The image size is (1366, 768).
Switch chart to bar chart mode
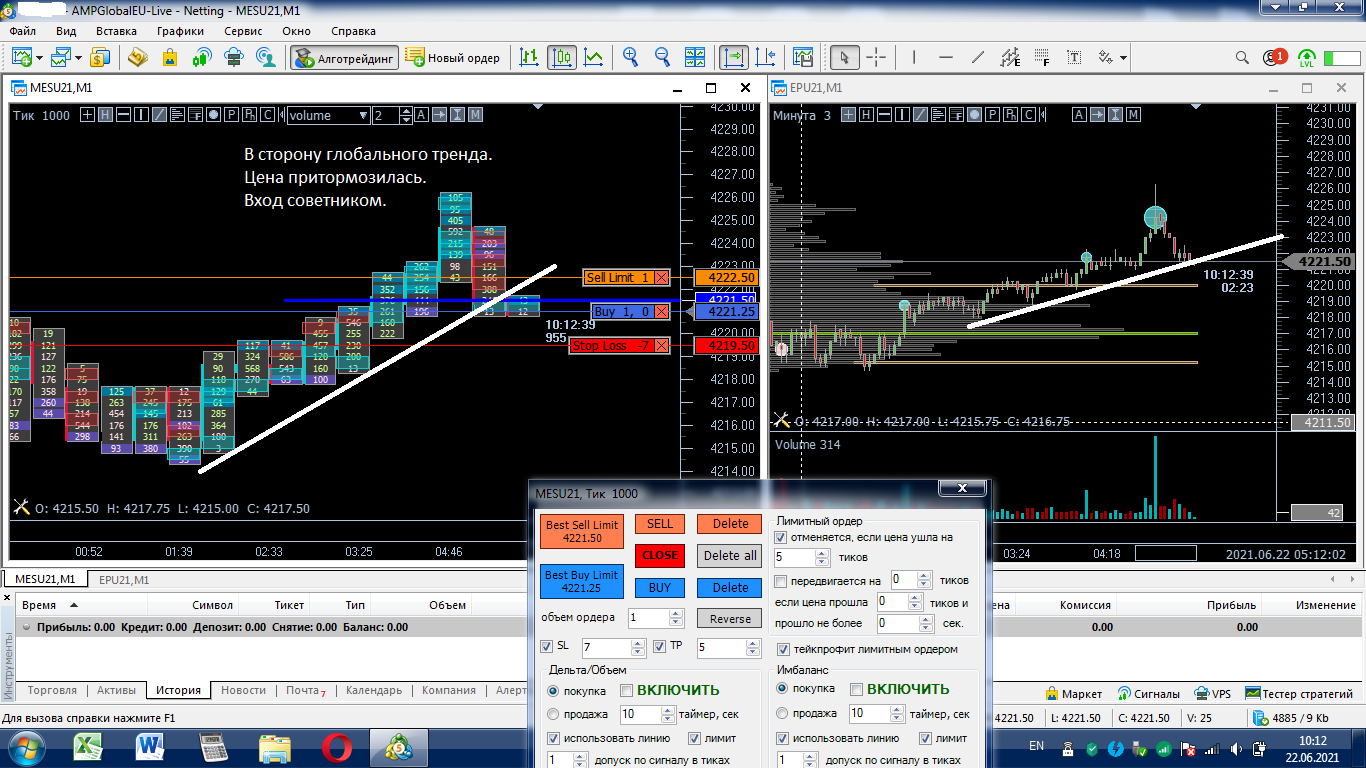coord(529,57)
